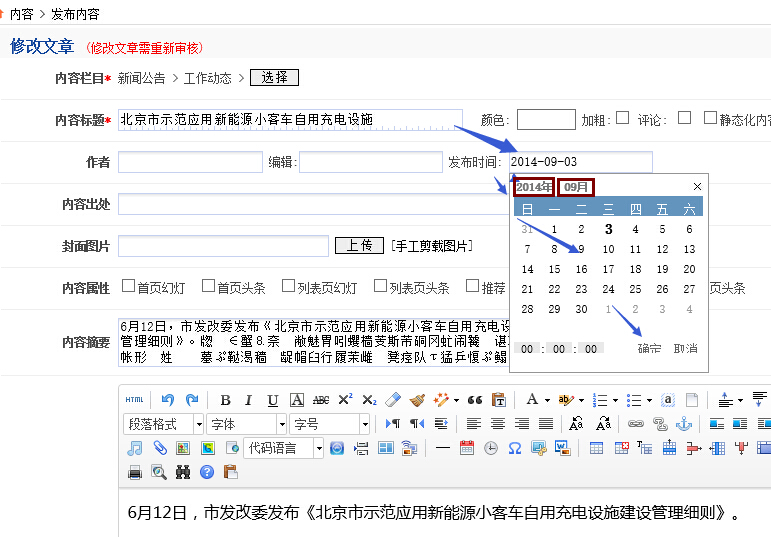Open the 段落格式 paragraph format dropdown
This screenshot has width=771, height=537.
(x=164, y=424)
